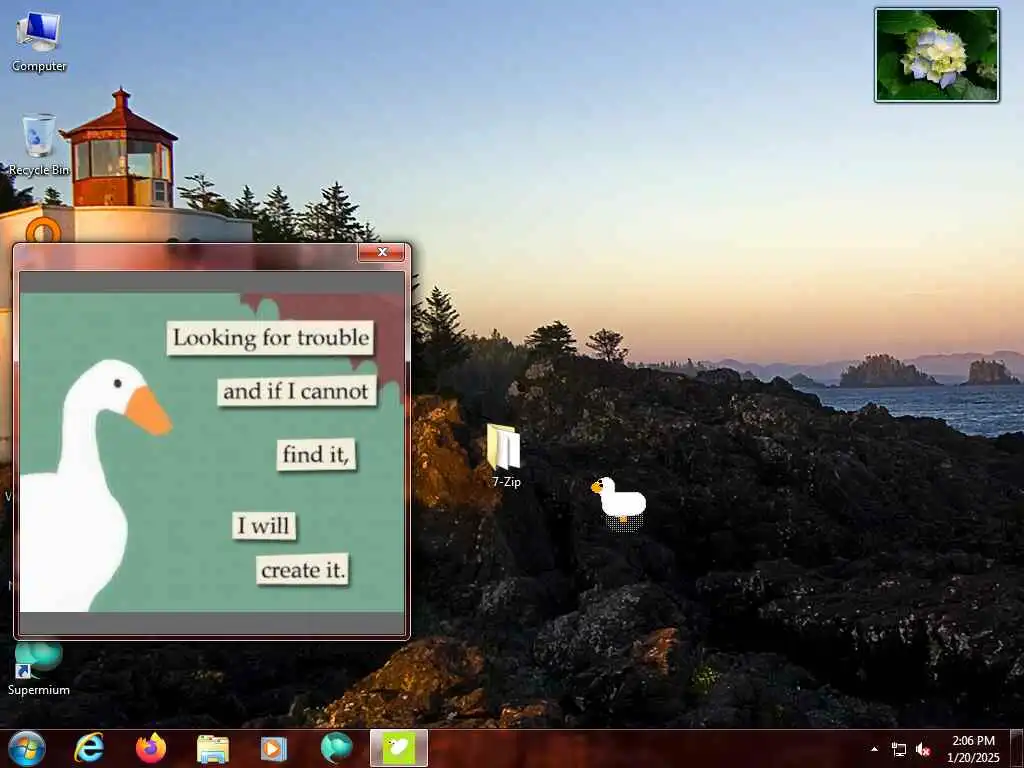
Task: Click the muted volume tray icon
Action: 923,749
